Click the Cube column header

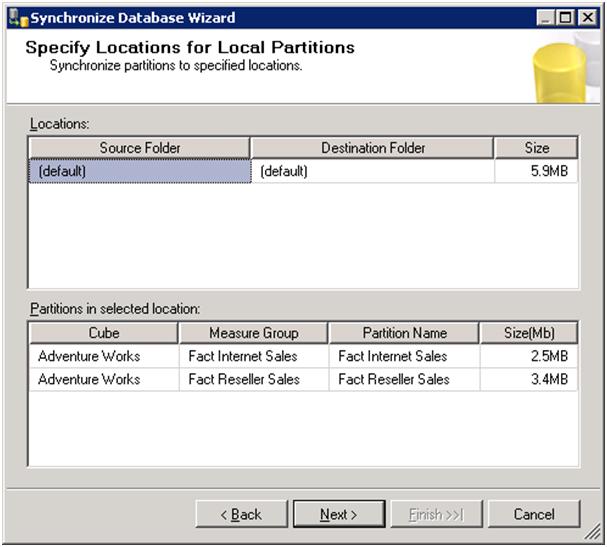(104, 333)
